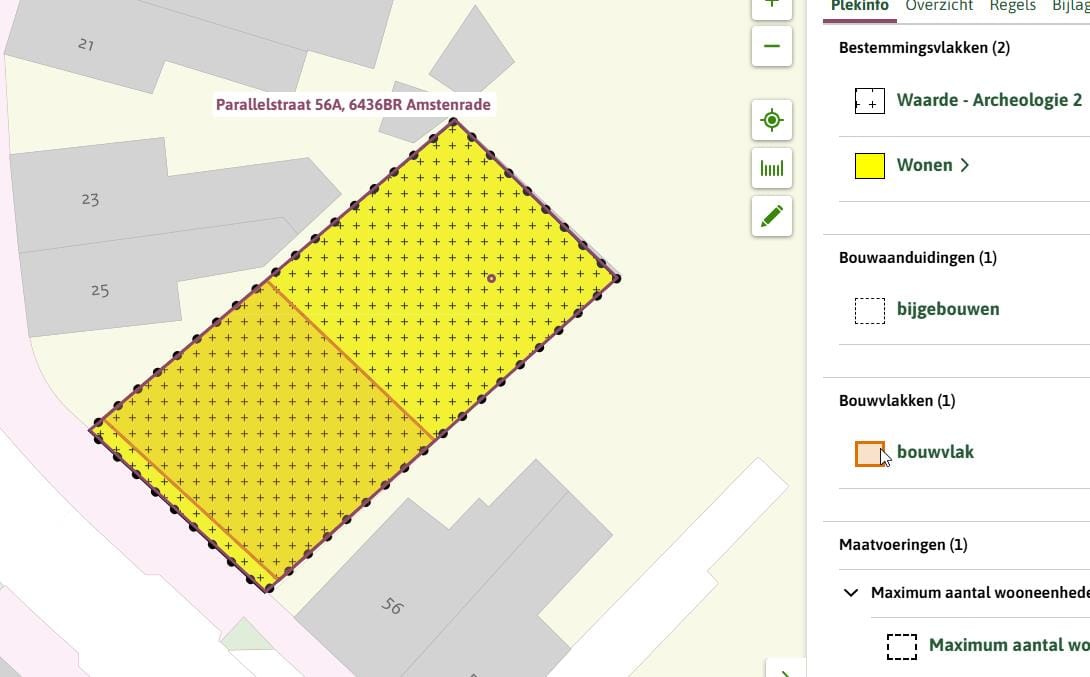
Task: Center map on my location
Action: click(771, 121)
